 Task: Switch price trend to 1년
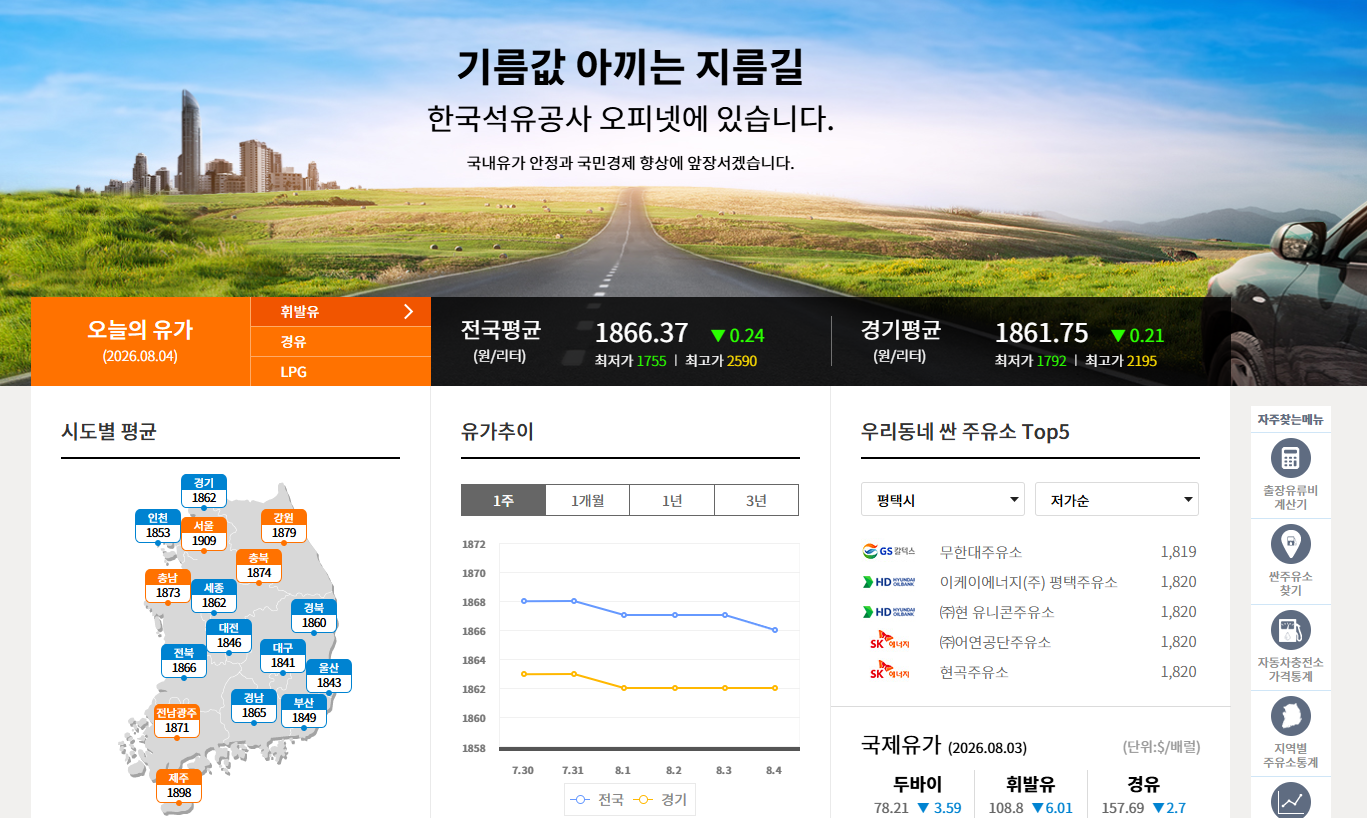click(672, 500)
